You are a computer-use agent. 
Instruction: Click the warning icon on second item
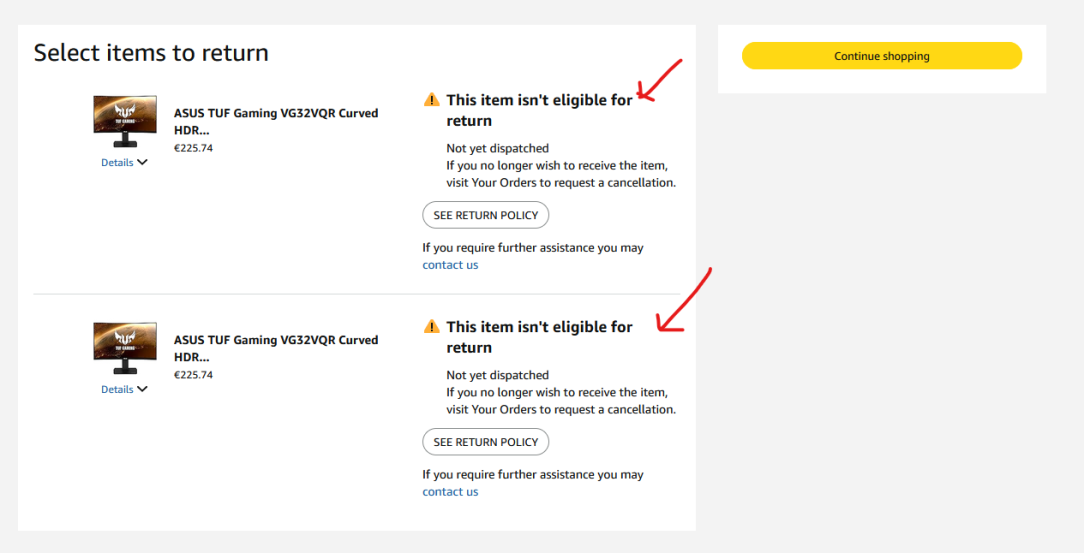point(431,326)
